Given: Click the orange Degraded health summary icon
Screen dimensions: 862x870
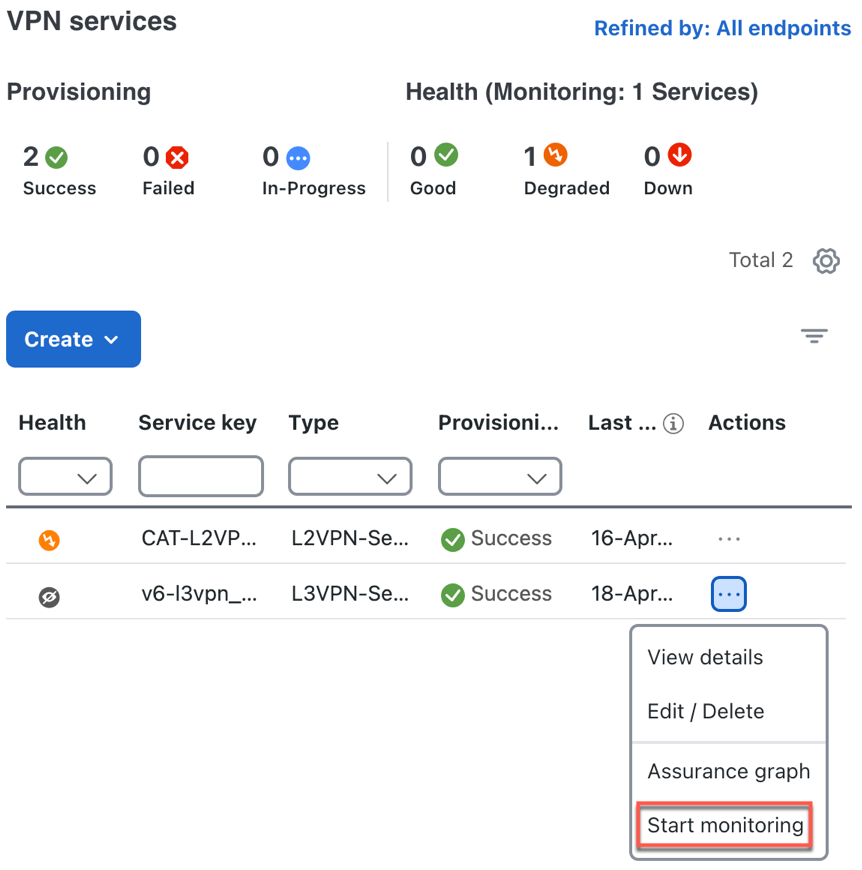Looking at the screenshot, I should coord(556,156).
